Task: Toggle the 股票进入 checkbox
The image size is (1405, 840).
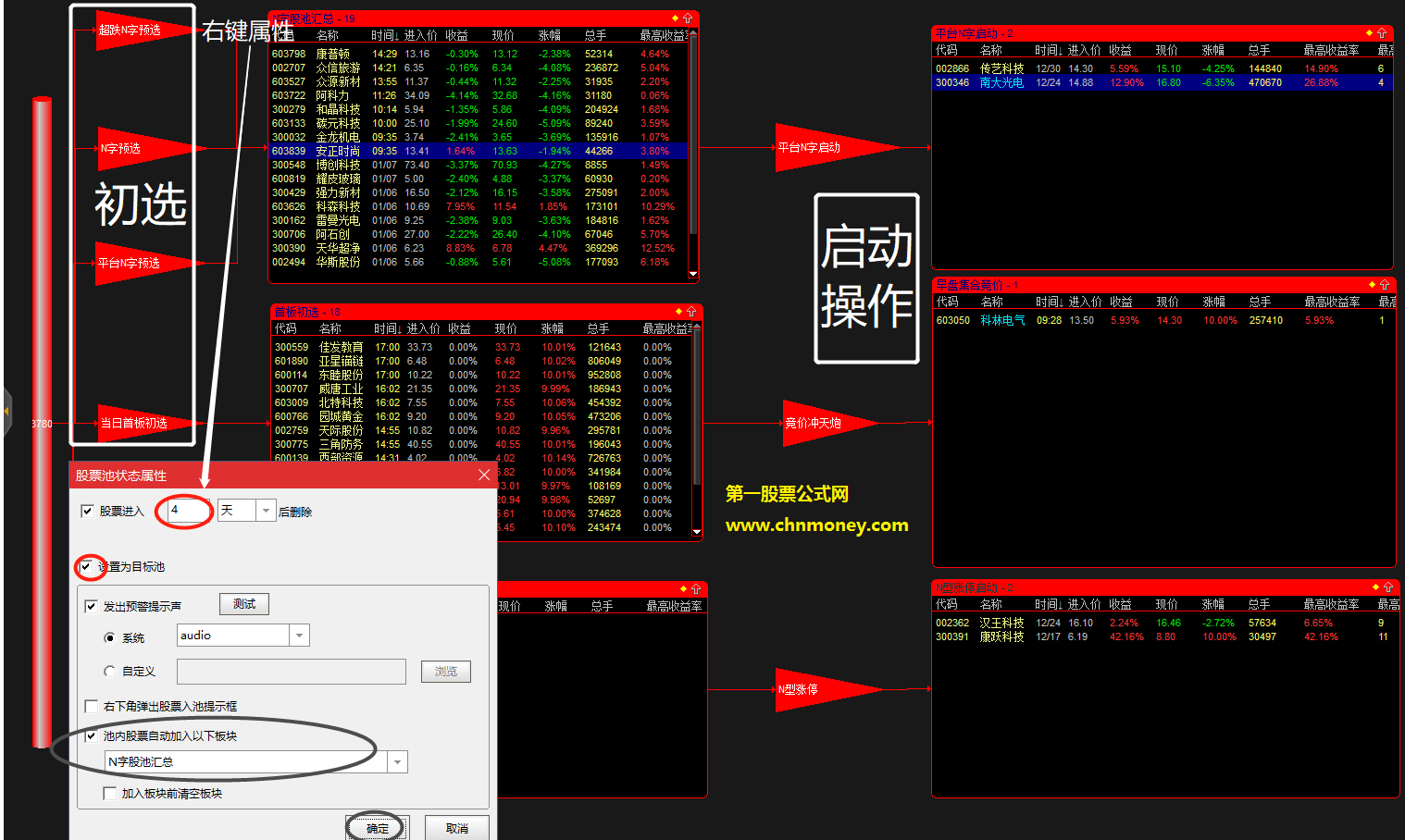Action: 88,511
